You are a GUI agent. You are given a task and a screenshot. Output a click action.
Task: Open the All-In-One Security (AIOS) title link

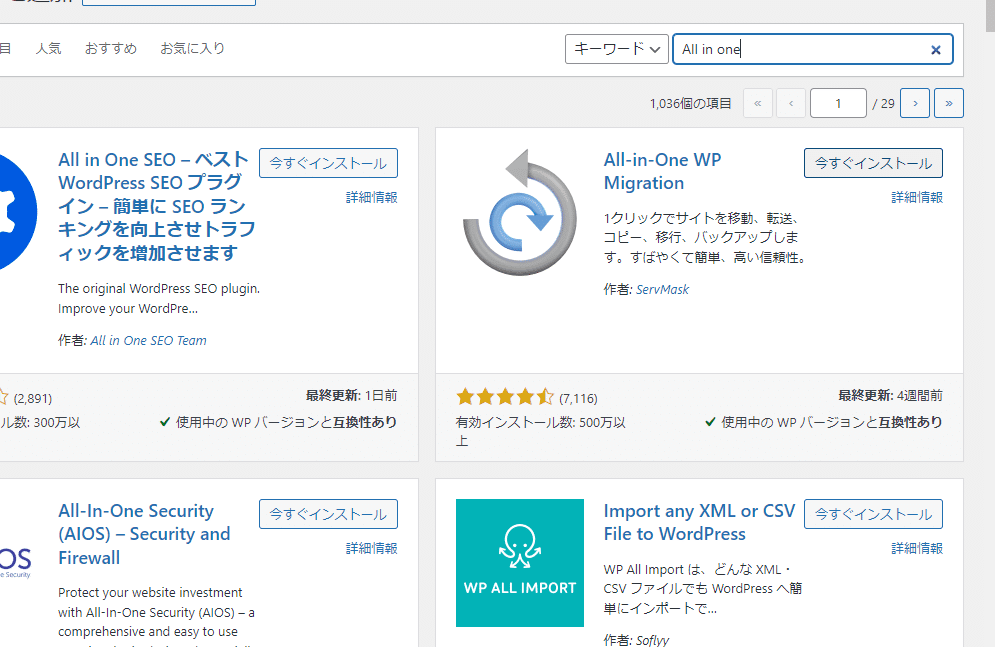[144, 534]
